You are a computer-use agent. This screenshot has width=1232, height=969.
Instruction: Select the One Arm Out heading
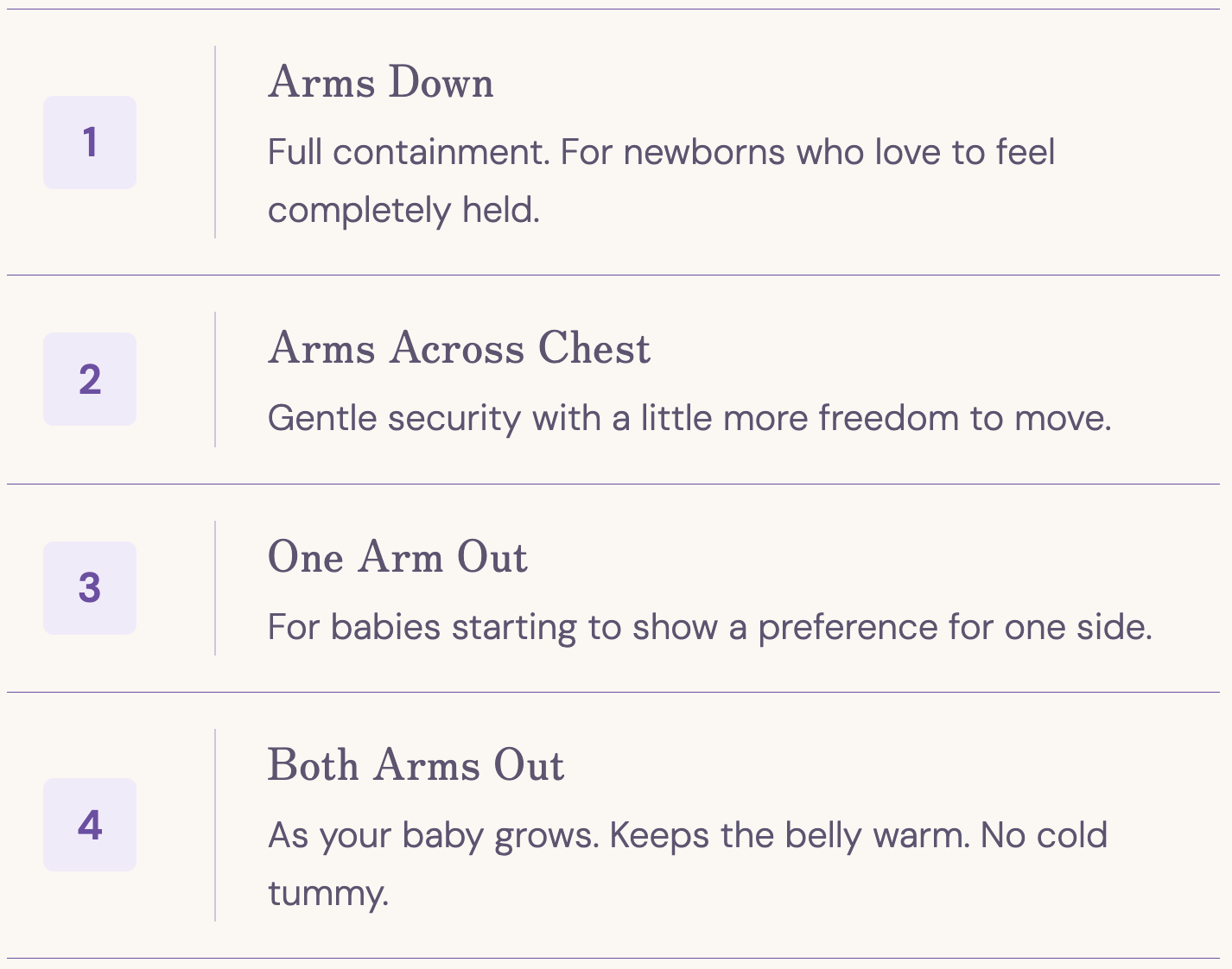(x=397, y=557)
